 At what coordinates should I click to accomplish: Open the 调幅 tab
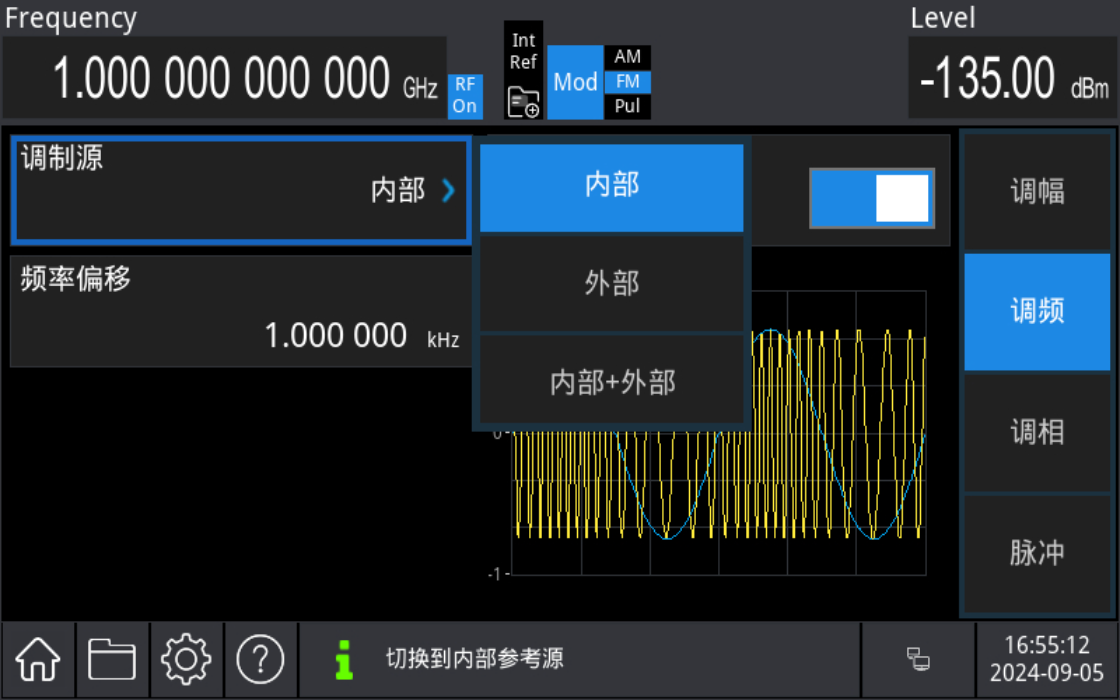tap(1037, 191)
